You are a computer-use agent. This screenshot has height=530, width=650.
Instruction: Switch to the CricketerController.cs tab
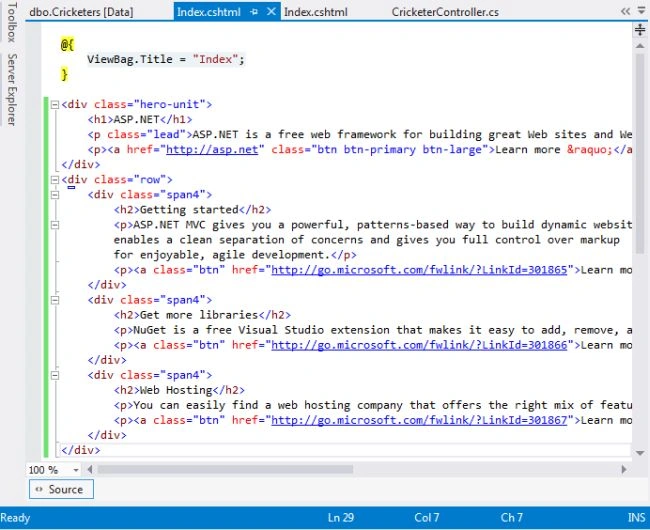(x=445, y=12)
